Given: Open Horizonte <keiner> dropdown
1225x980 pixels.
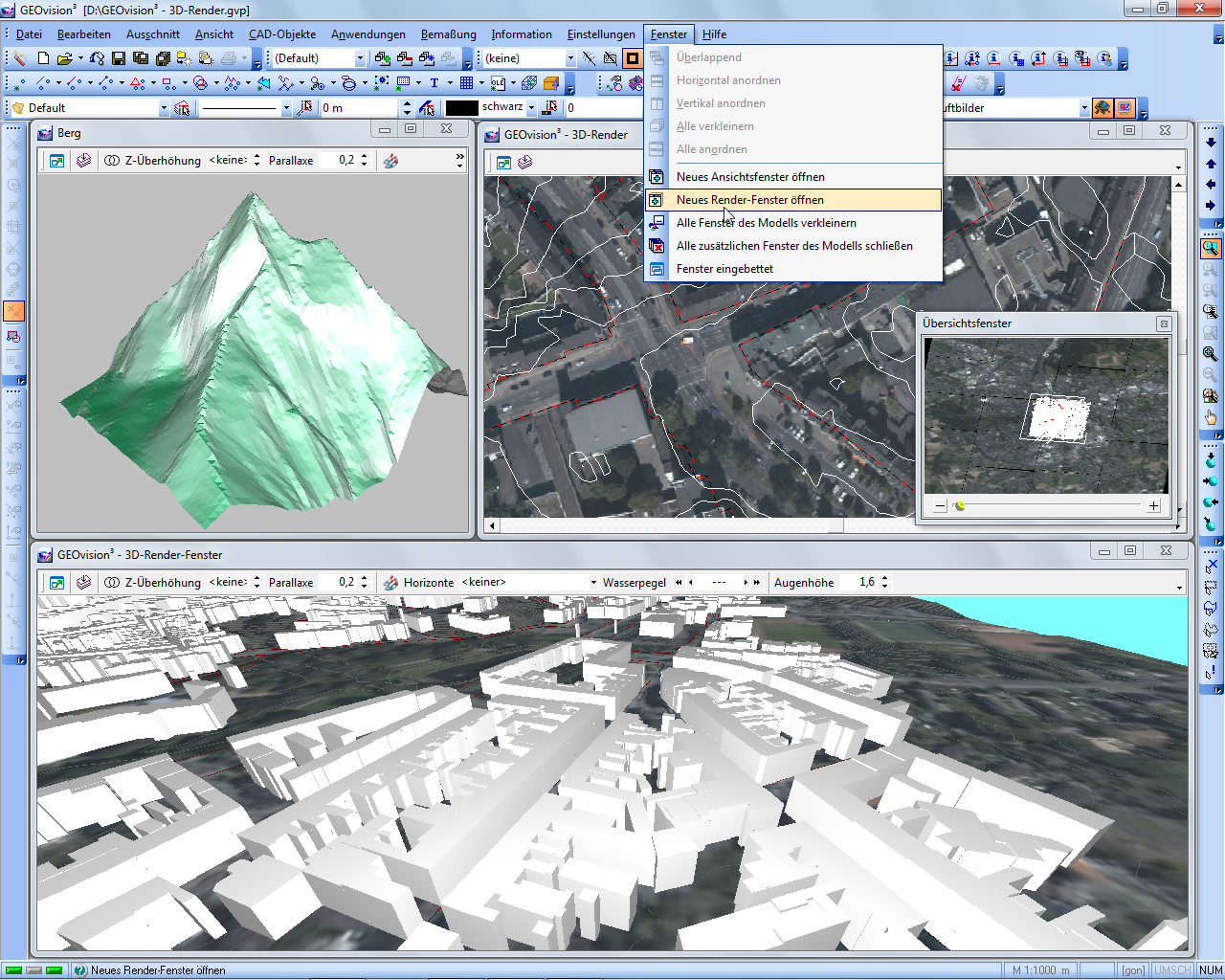Looking at the screenshot, I should pos(593,582).
